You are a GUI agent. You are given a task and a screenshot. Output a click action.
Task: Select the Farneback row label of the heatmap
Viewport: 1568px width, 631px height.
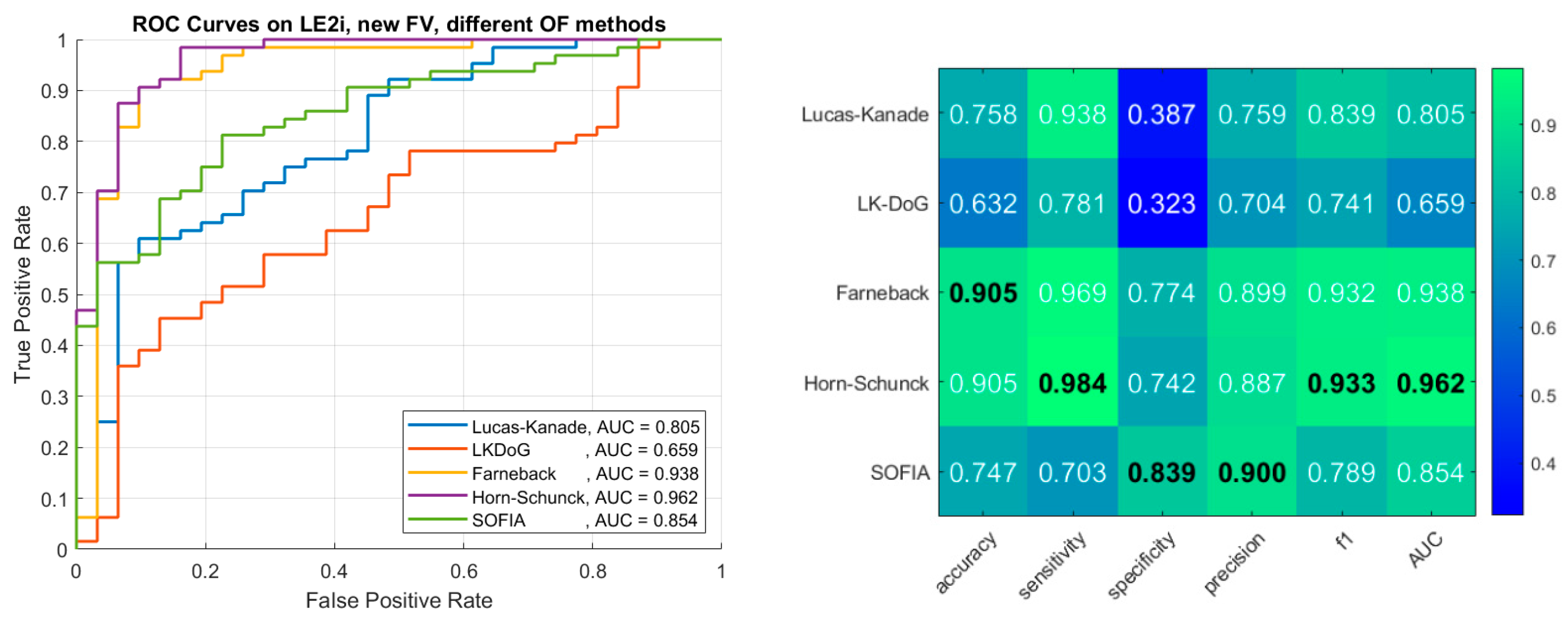pos(882,293)
